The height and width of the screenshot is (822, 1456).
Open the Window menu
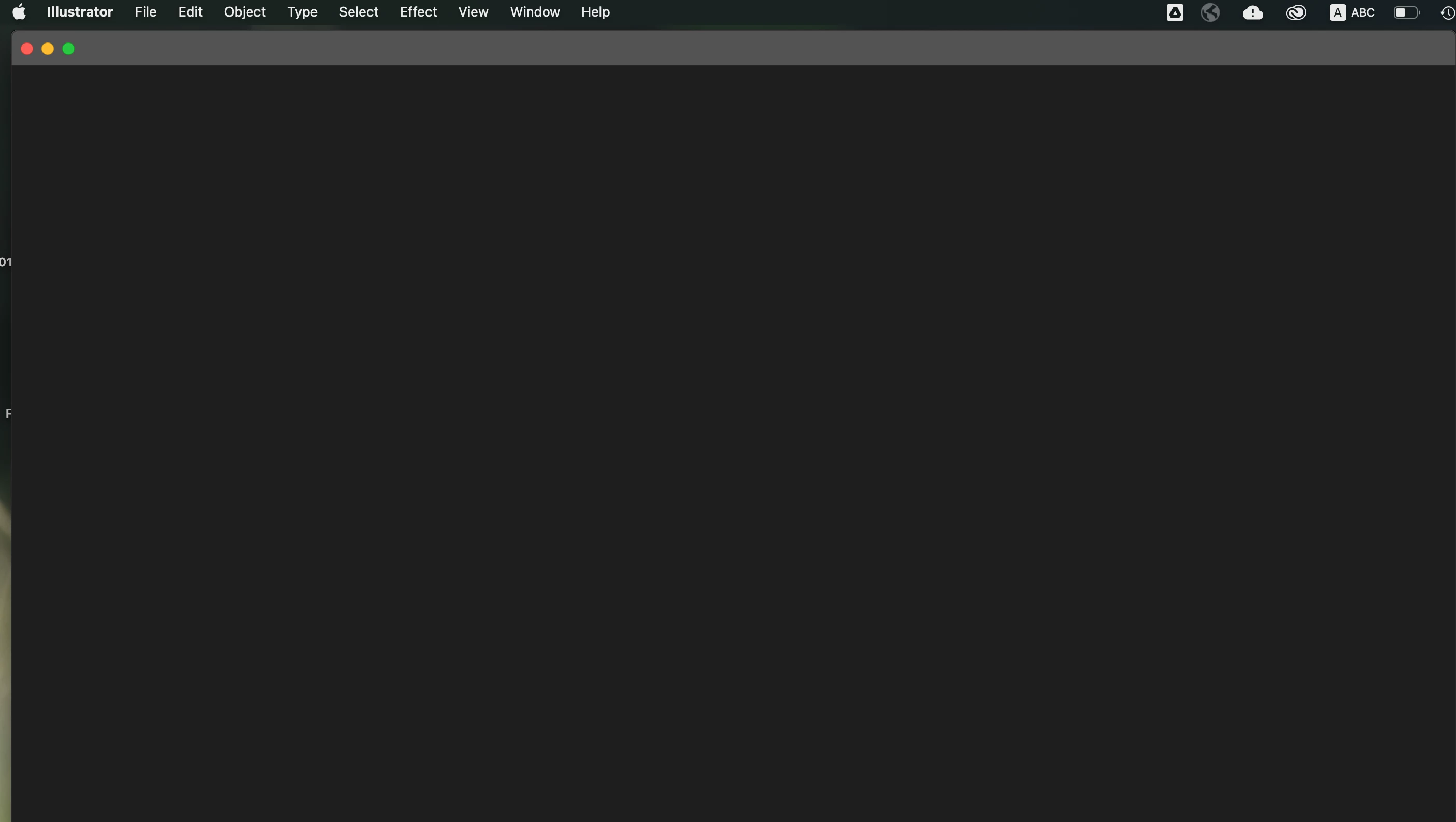coord(534,12)
